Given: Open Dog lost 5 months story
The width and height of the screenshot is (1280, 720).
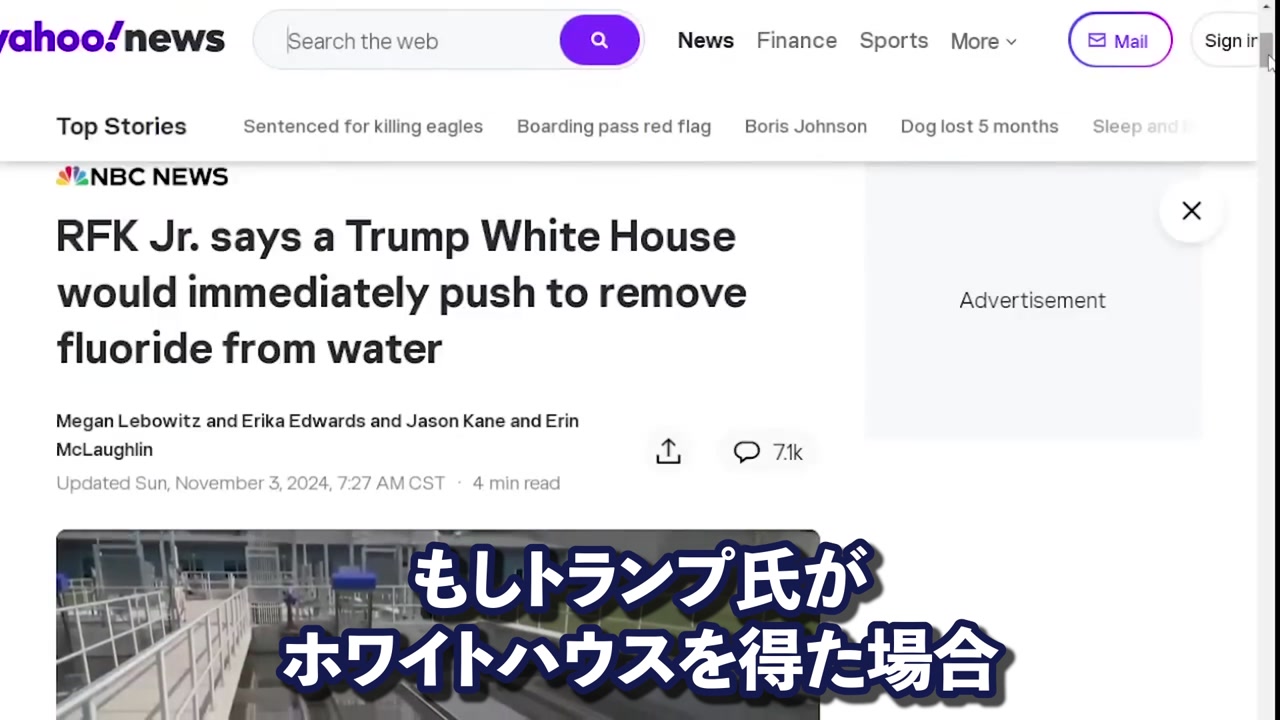Looking at the screenshot, I should pos(980,126).
